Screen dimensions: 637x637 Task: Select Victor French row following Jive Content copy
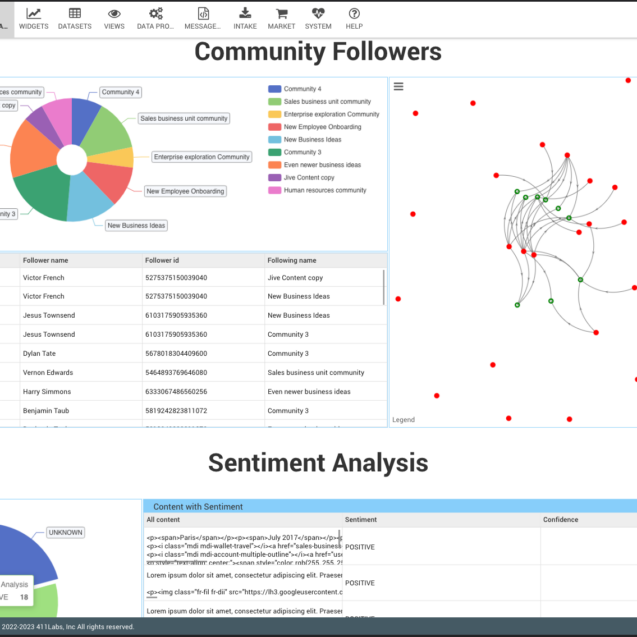pyautogui.click(x=193, y=277)
